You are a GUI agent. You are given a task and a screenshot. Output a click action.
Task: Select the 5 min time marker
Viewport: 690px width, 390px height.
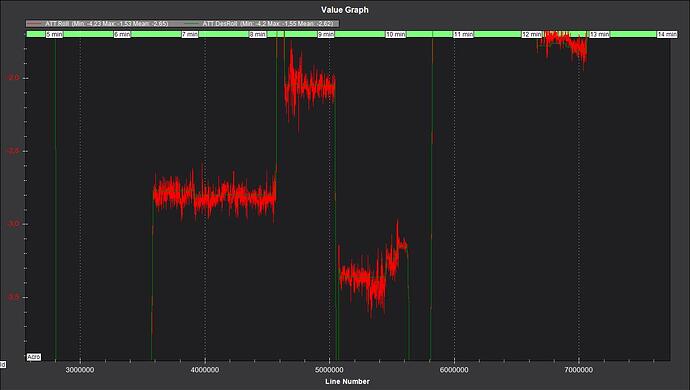[55, 34]
